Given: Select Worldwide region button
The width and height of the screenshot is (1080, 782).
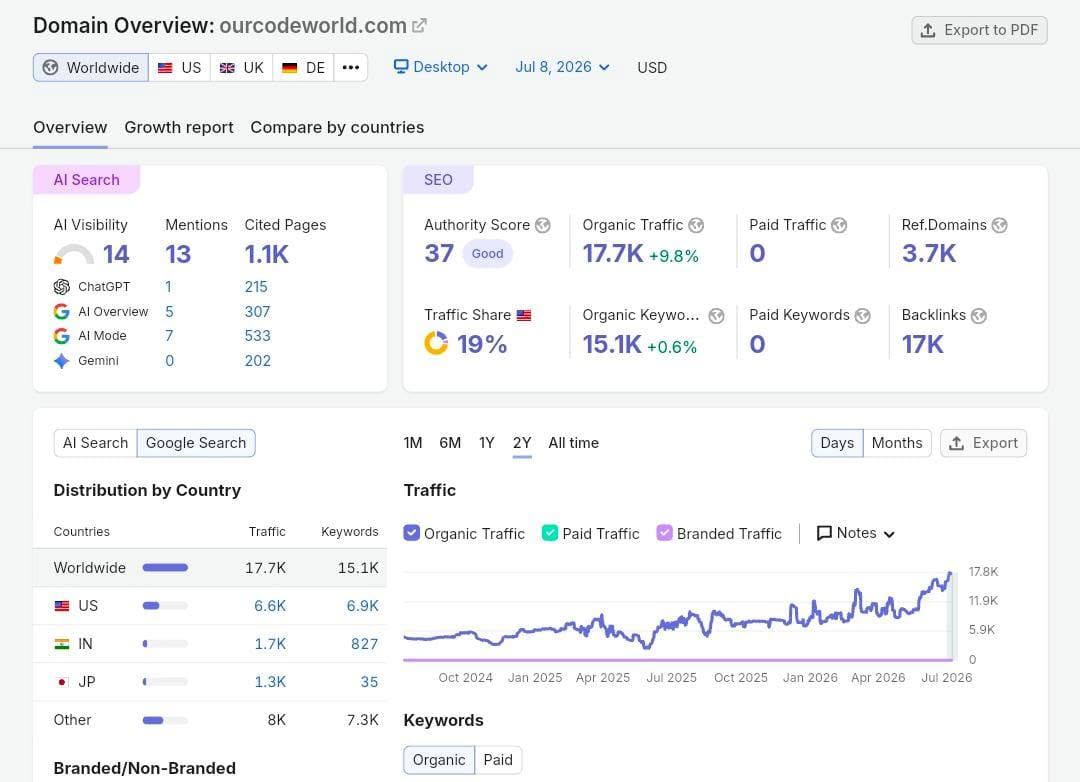Looking at the screenshot, I should point(91,68).
